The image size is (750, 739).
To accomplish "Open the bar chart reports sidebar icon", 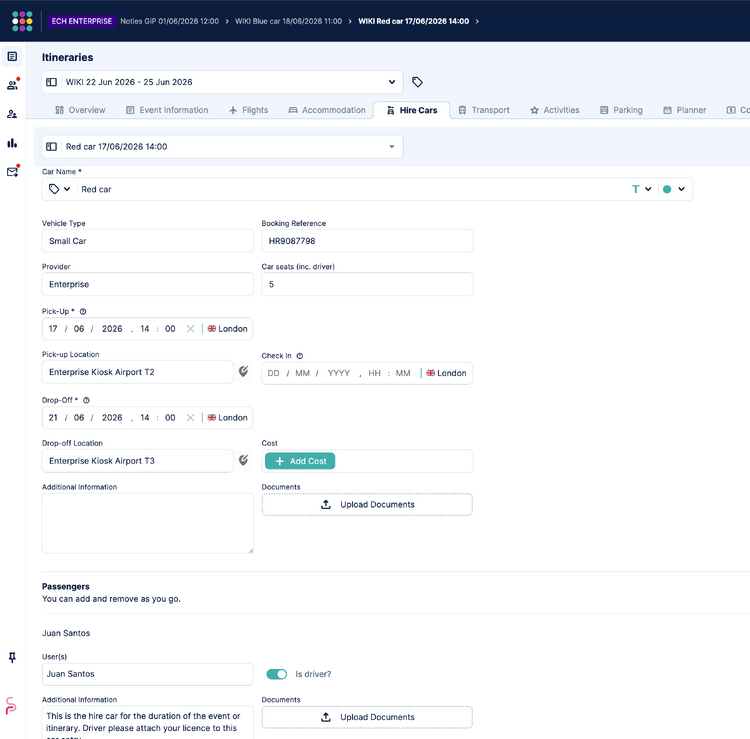I will (x=12, y=143).
